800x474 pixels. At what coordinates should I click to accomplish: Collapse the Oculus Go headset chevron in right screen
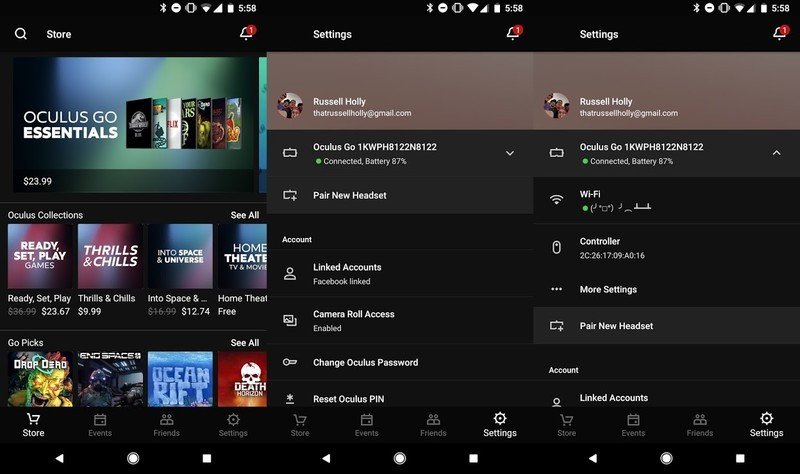[777, 153]
